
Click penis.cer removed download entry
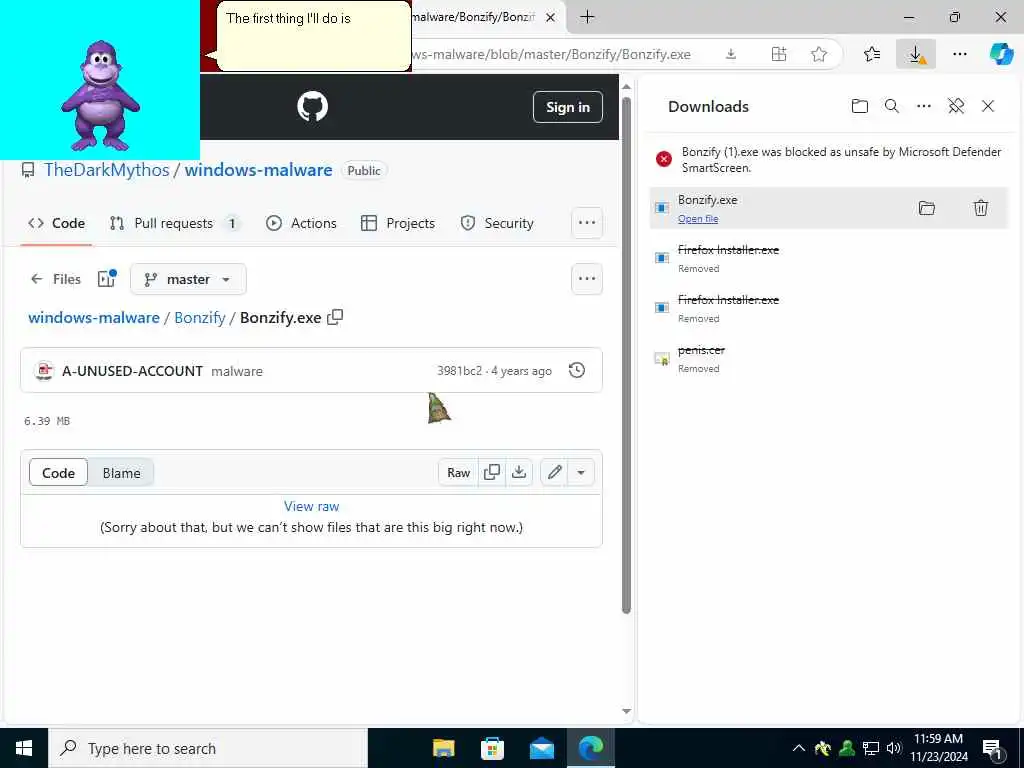click(x=828, y=359)
